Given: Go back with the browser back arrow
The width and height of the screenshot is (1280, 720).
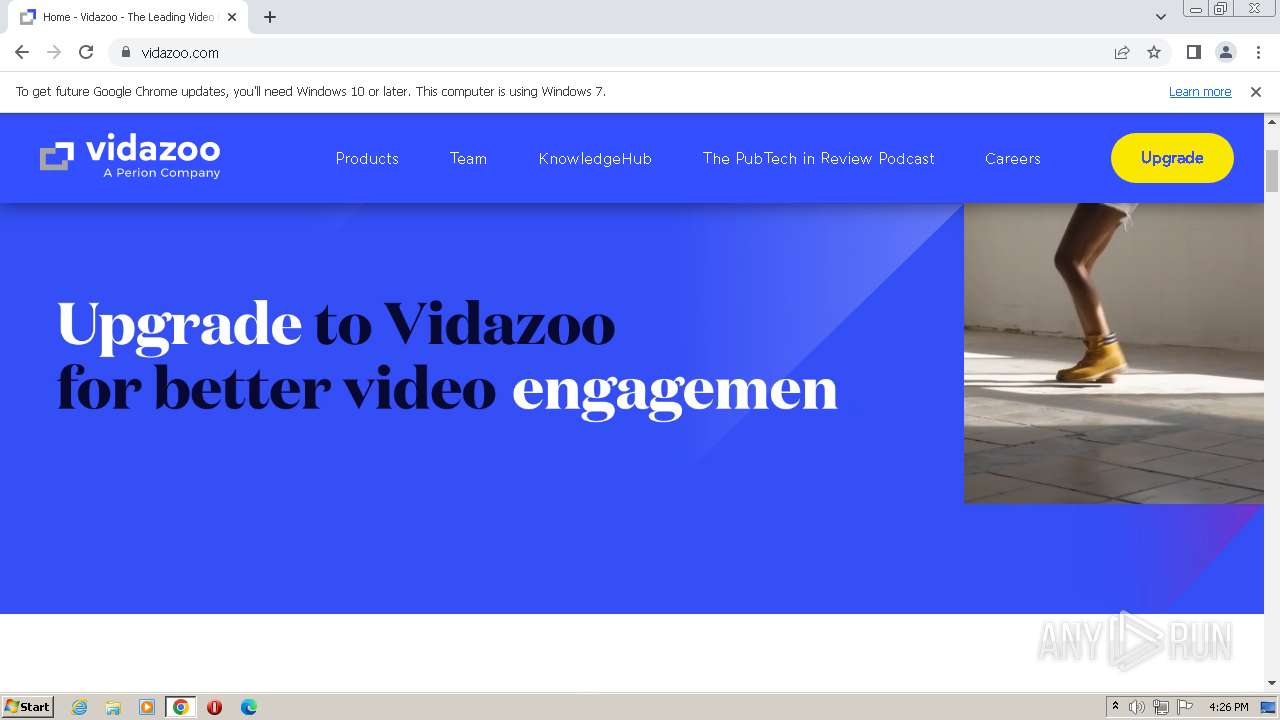Looking at the screenshot, I should pos(22,52).
